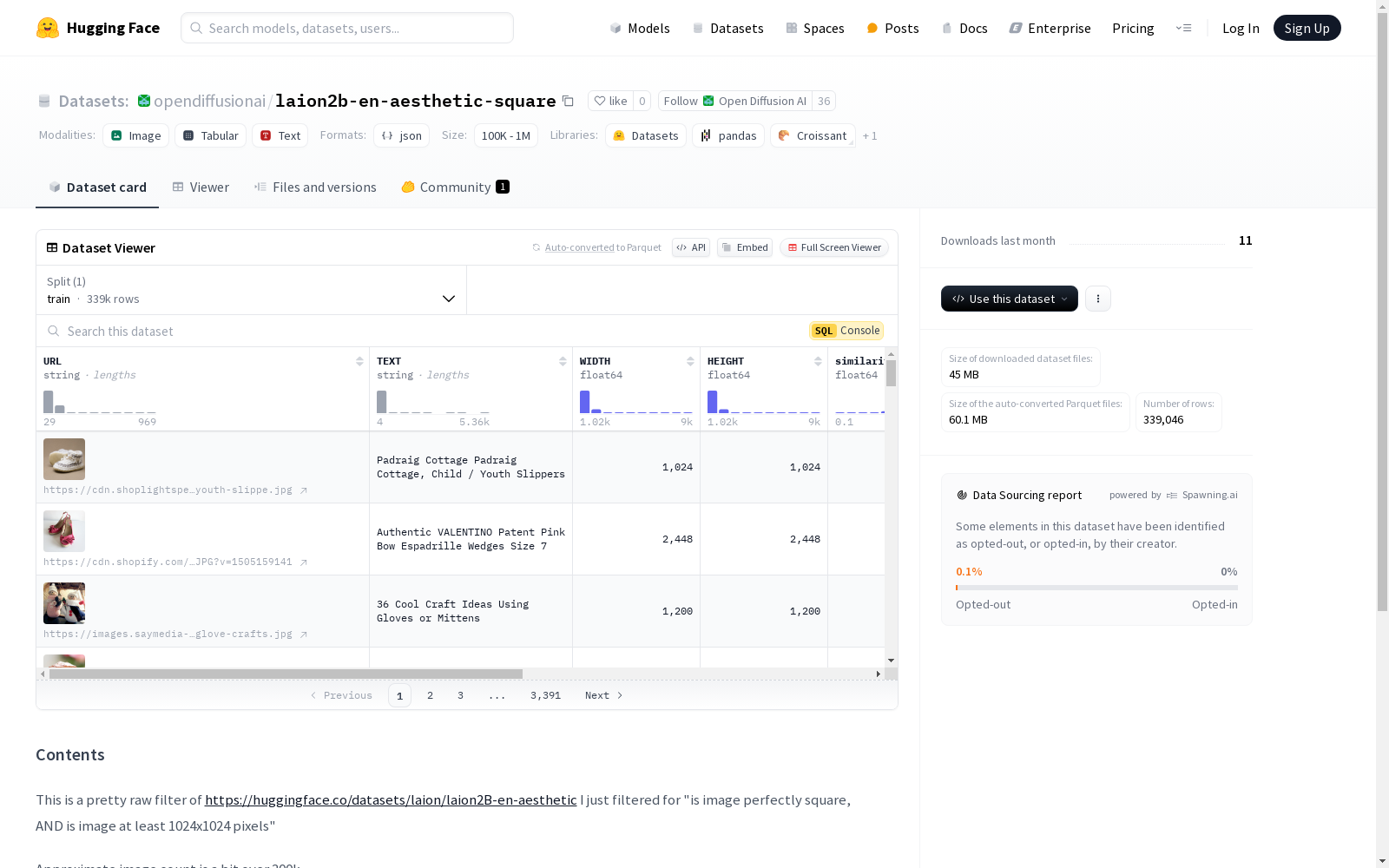Open Spaces in top navigation

pyautogui.click(x=815, y=28)
